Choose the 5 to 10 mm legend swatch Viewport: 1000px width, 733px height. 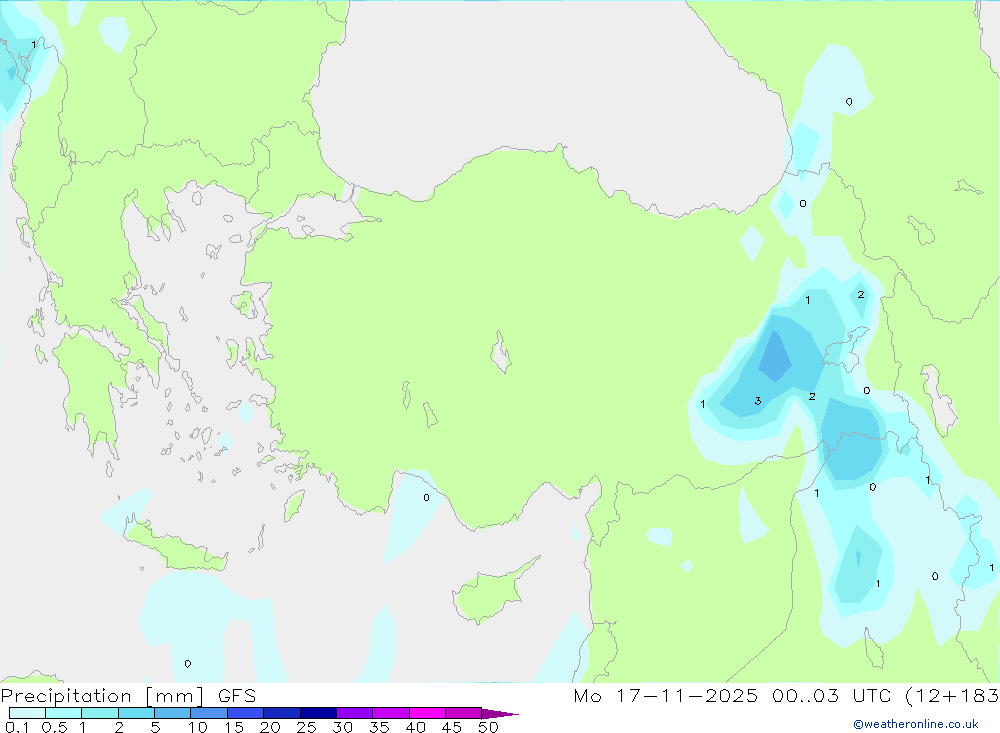pos(173,713)
